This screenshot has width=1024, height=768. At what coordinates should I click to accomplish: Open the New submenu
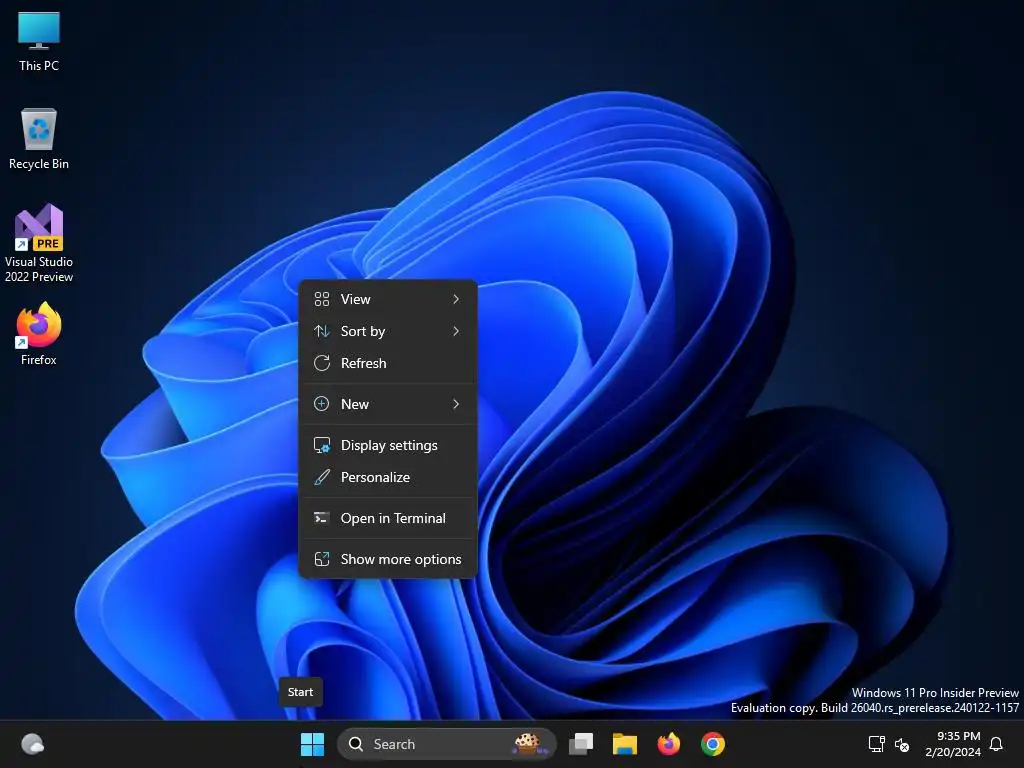387,404
